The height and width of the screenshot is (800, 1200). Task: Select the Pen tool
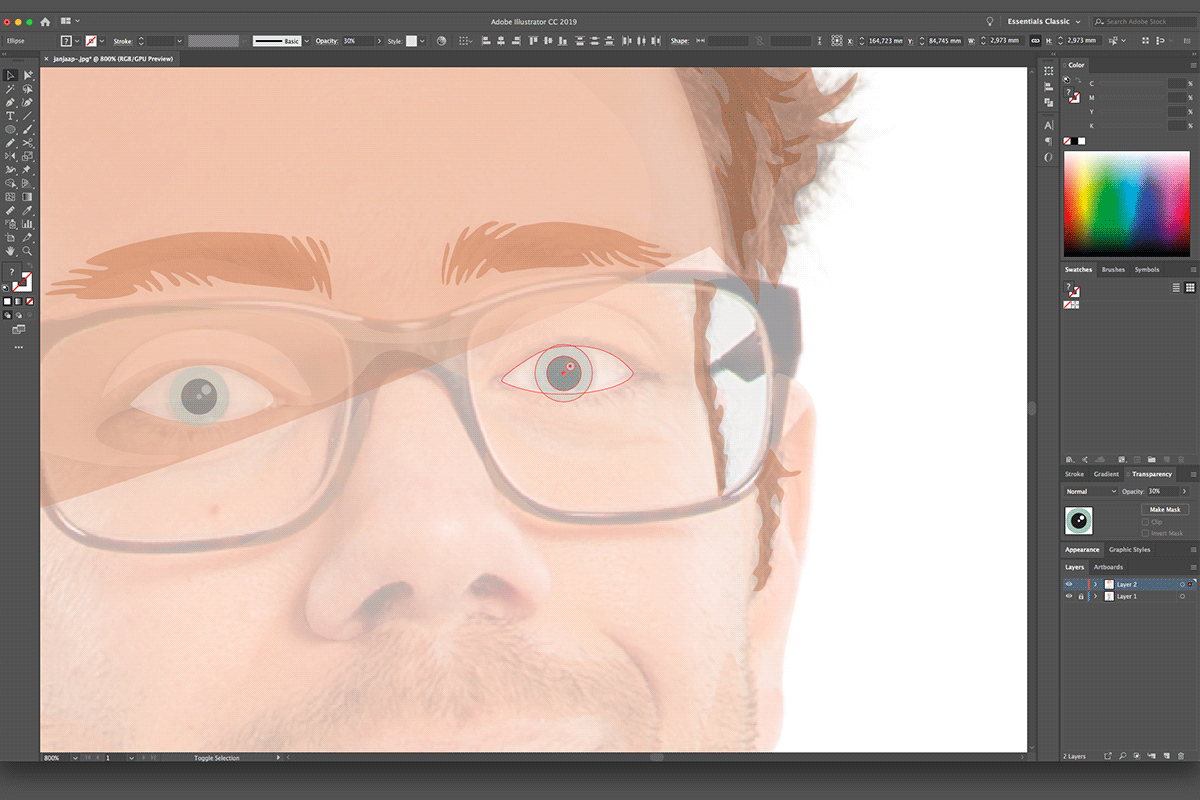[10, 103]
